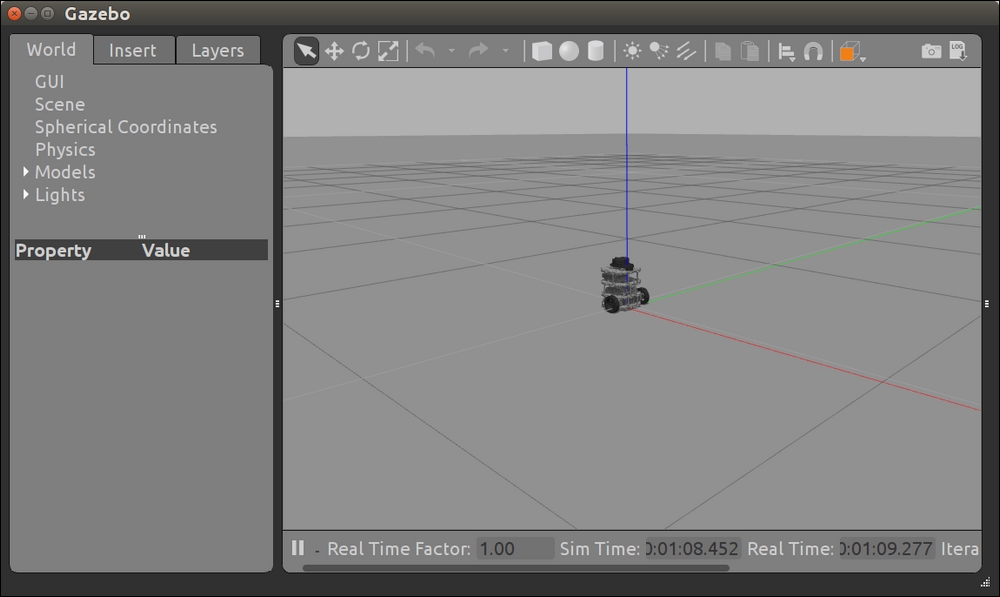Click the Redo arrow
Screen dimensions: 1000x597
pos(478,50)
